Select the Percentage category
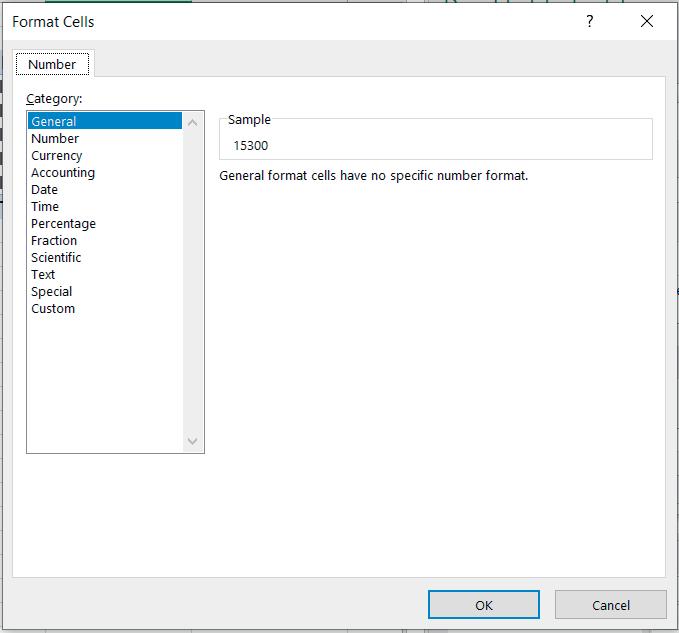Screen dimensions: 679x633 click(x=105, y=223)
